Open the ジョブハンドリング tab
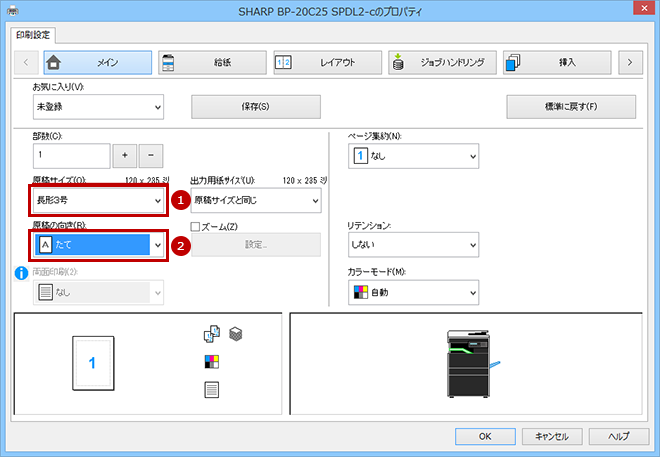The width and height of the screenshot is (660, 457). coord(442,63)
